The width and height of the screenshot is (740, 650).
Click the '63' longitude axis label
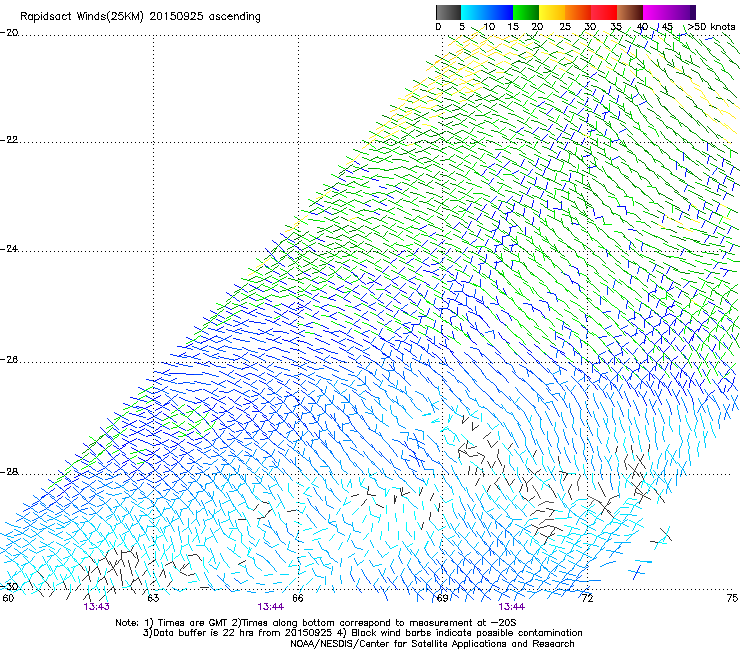[153, 598]
